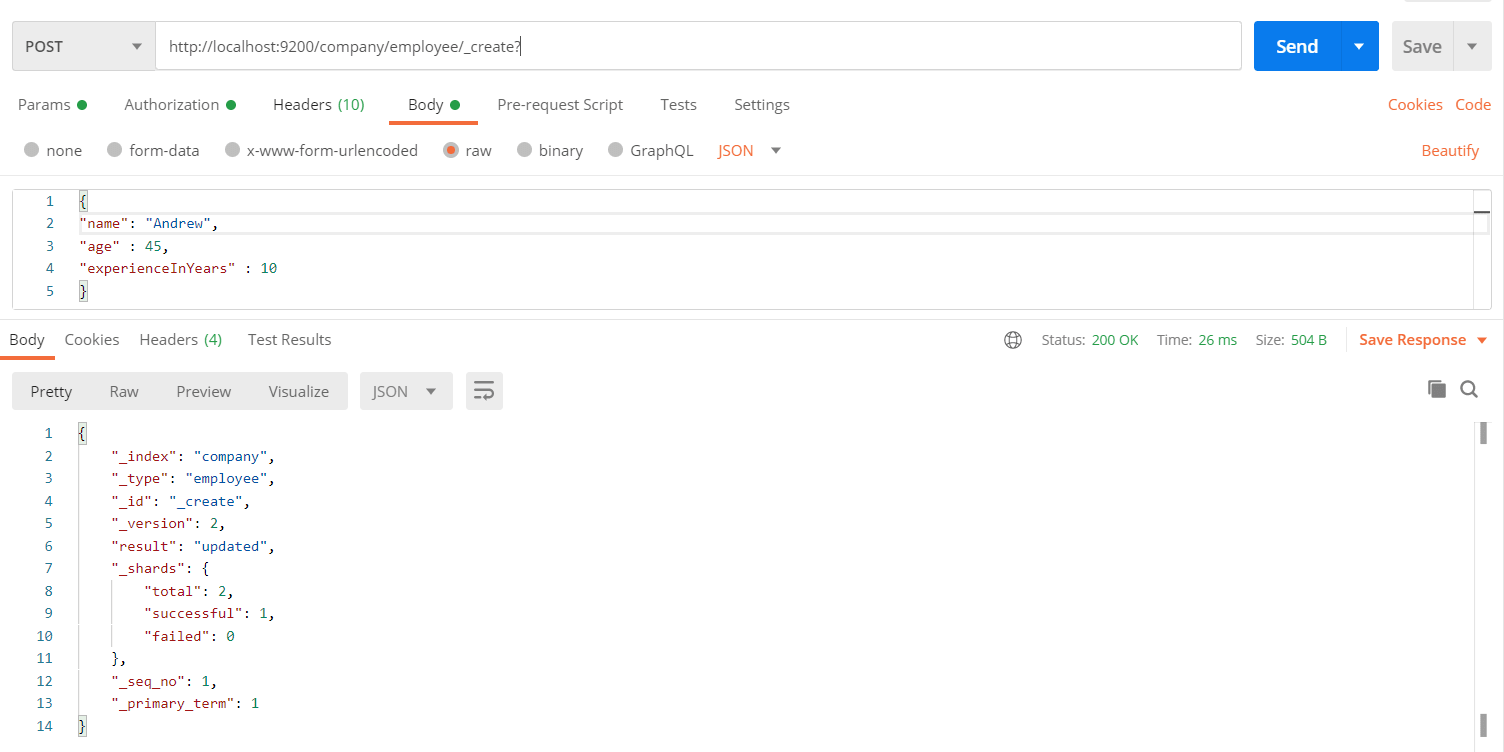Open the Save button dropdown arrow
The height and width of the screenshot is (752, 1504).
(1471, 46)
